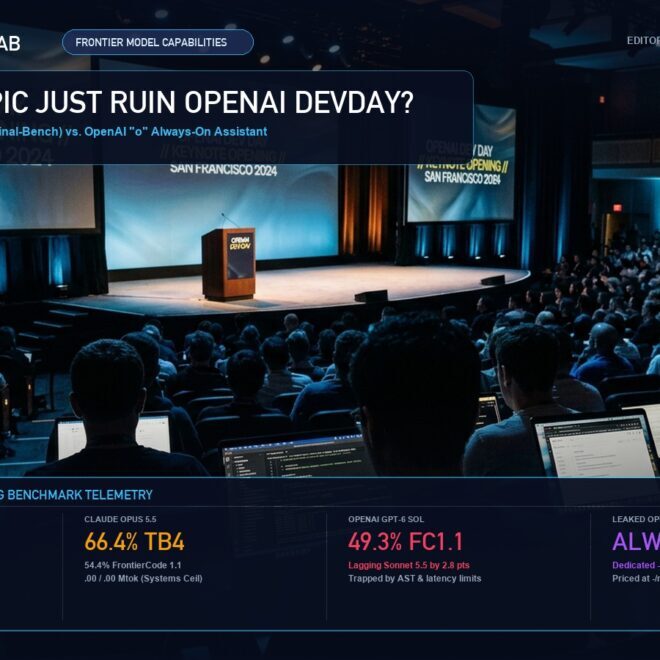Screen dimensions: 660x660
Task: Click the 'CLAUDE OPUS 5.5' card label
Action: pyautogui.click(x=120, y=519)
